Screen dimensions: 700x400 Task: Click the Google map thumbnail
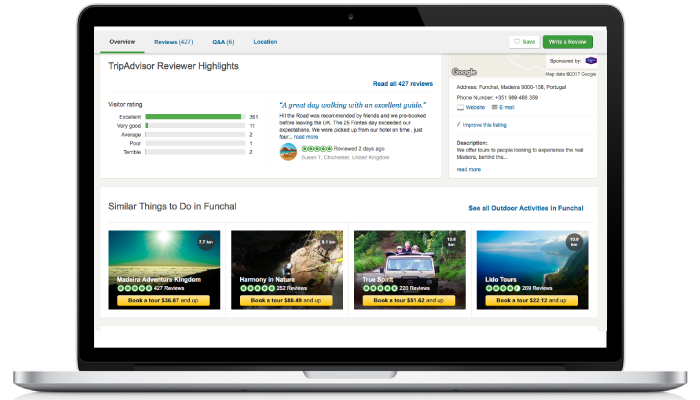[x=498, y=66]
